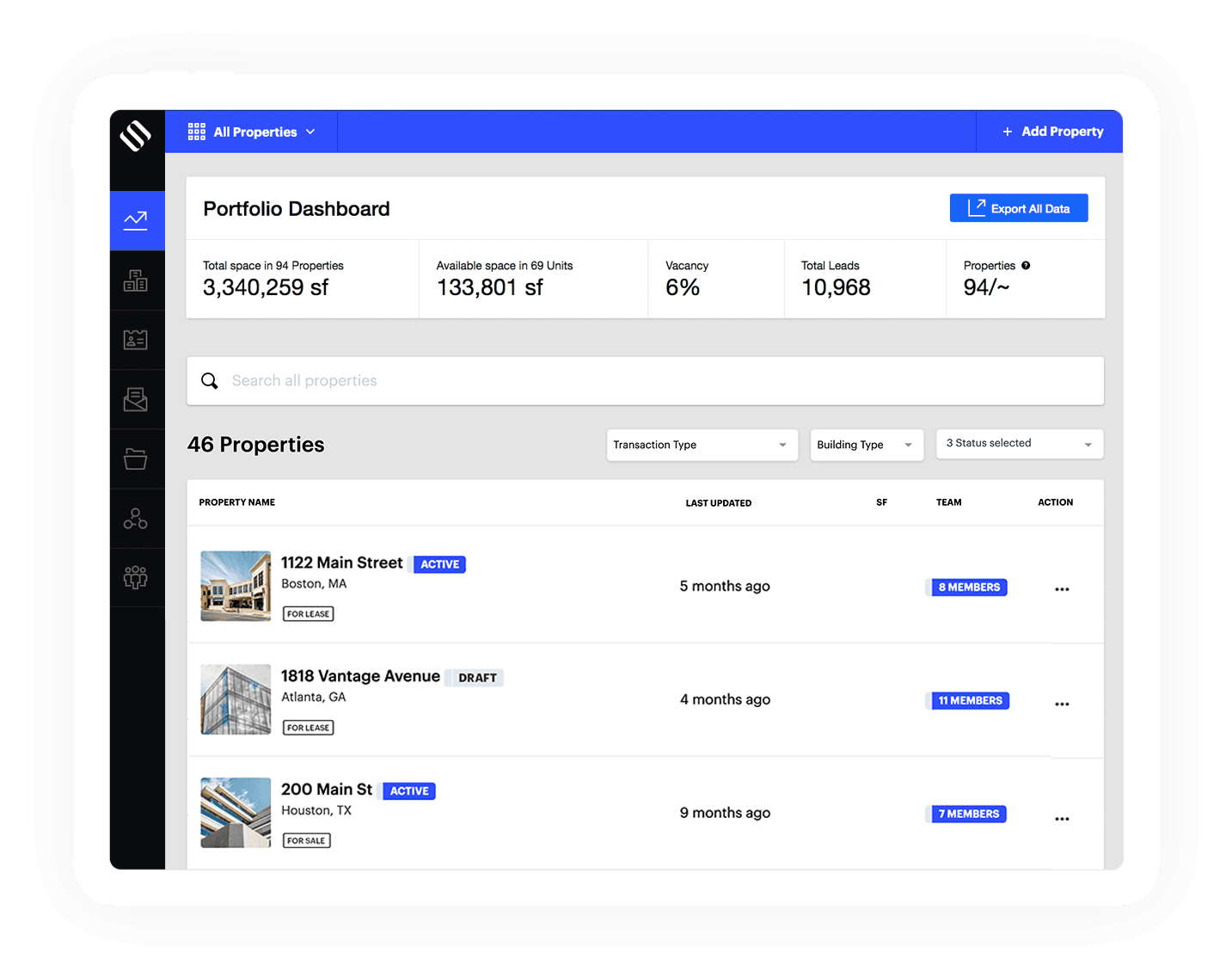Open the analytics dashboard sidebar icon

coord(136,221)
